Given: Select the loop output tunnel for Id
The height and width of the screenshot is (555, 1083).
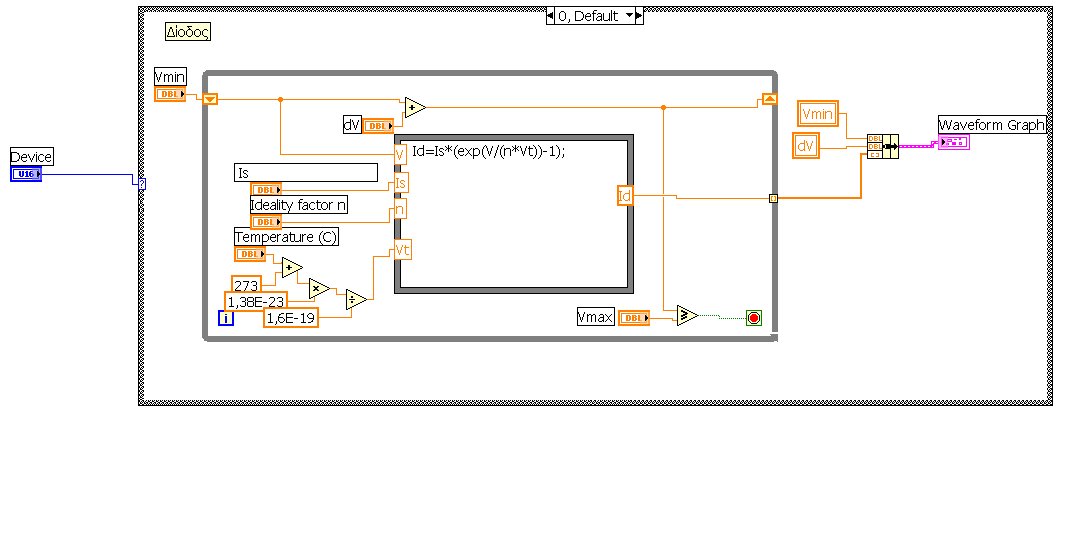Looking at the screenshot, I should tap(774, 198).
